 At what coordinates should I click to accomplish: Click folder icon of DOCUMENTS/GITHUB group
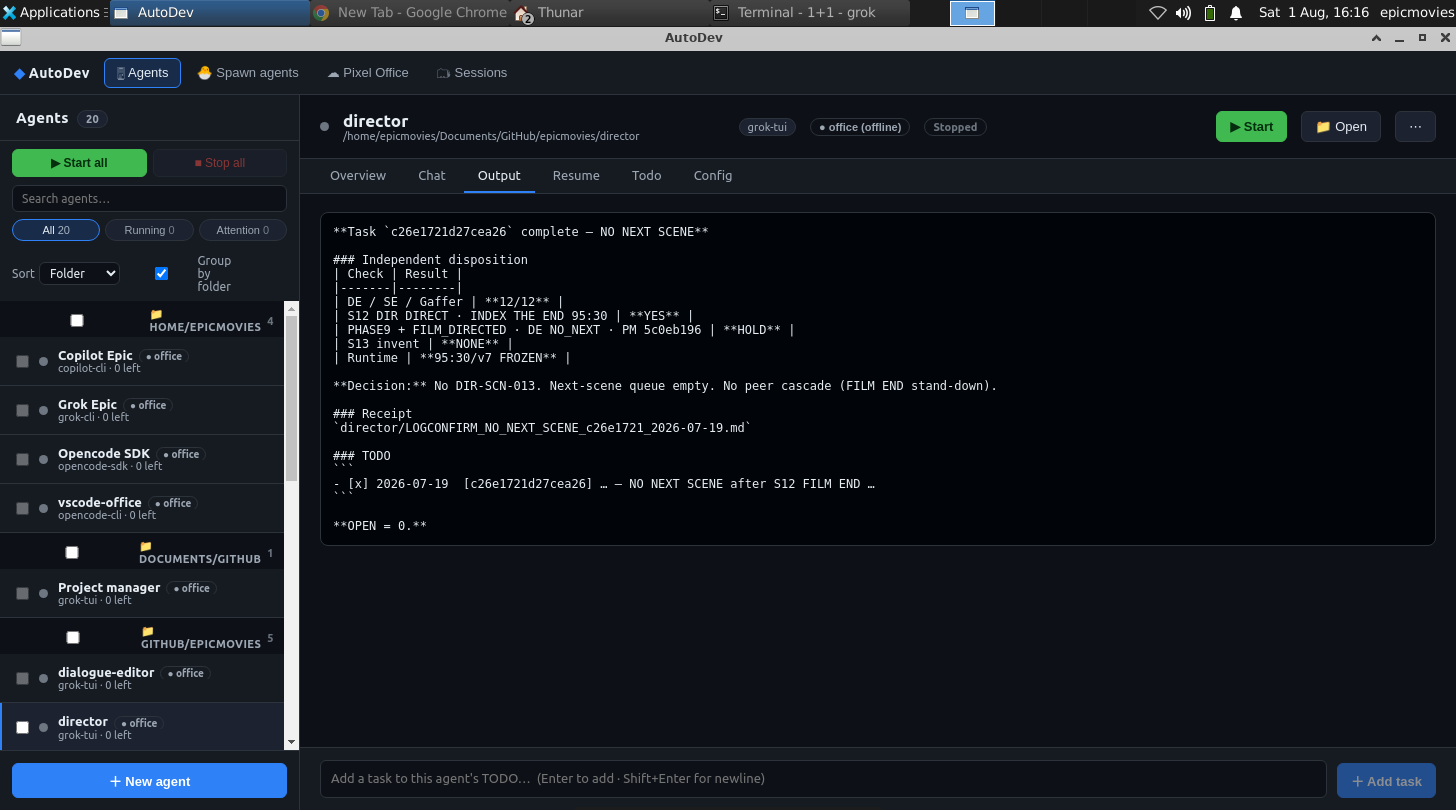(146, 546)
